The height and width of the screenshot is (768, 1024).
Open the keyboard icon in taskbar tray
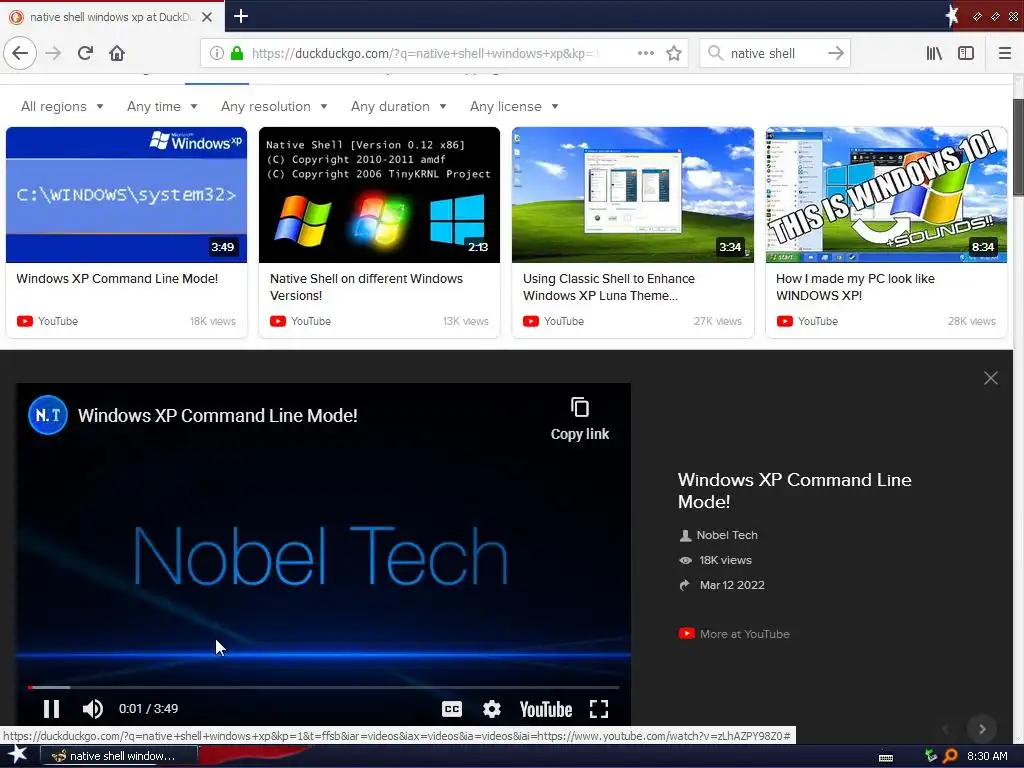pos(886,757)
